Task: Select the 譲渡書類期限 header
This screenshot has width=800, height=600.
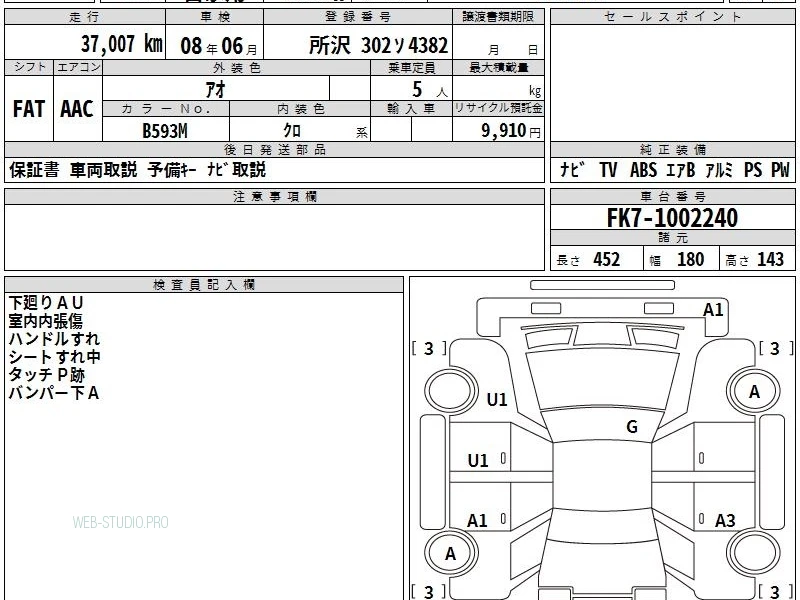Action: point(498,17)
